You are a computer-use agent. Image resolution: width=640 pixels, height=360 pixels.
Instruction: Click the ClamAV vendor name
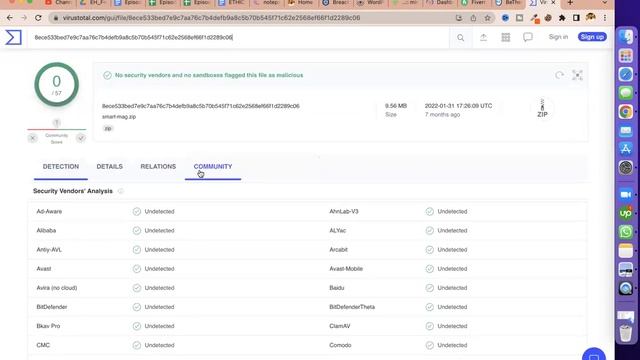tap(340, 326)
